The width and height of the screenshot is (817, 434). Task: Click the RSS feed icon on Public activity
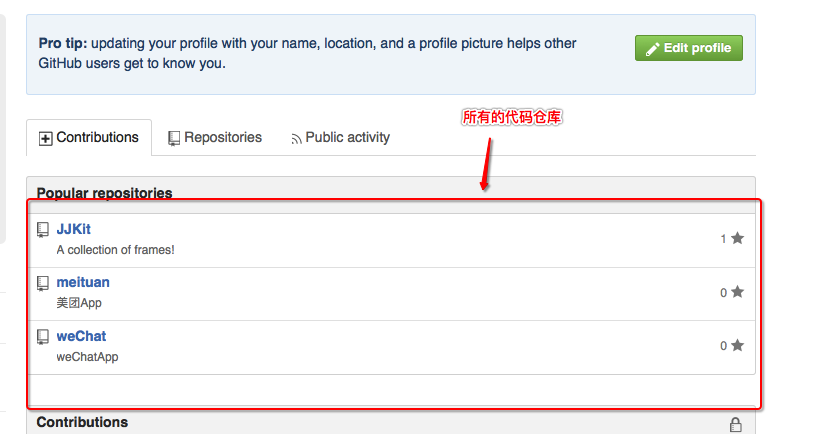point(296,139)
